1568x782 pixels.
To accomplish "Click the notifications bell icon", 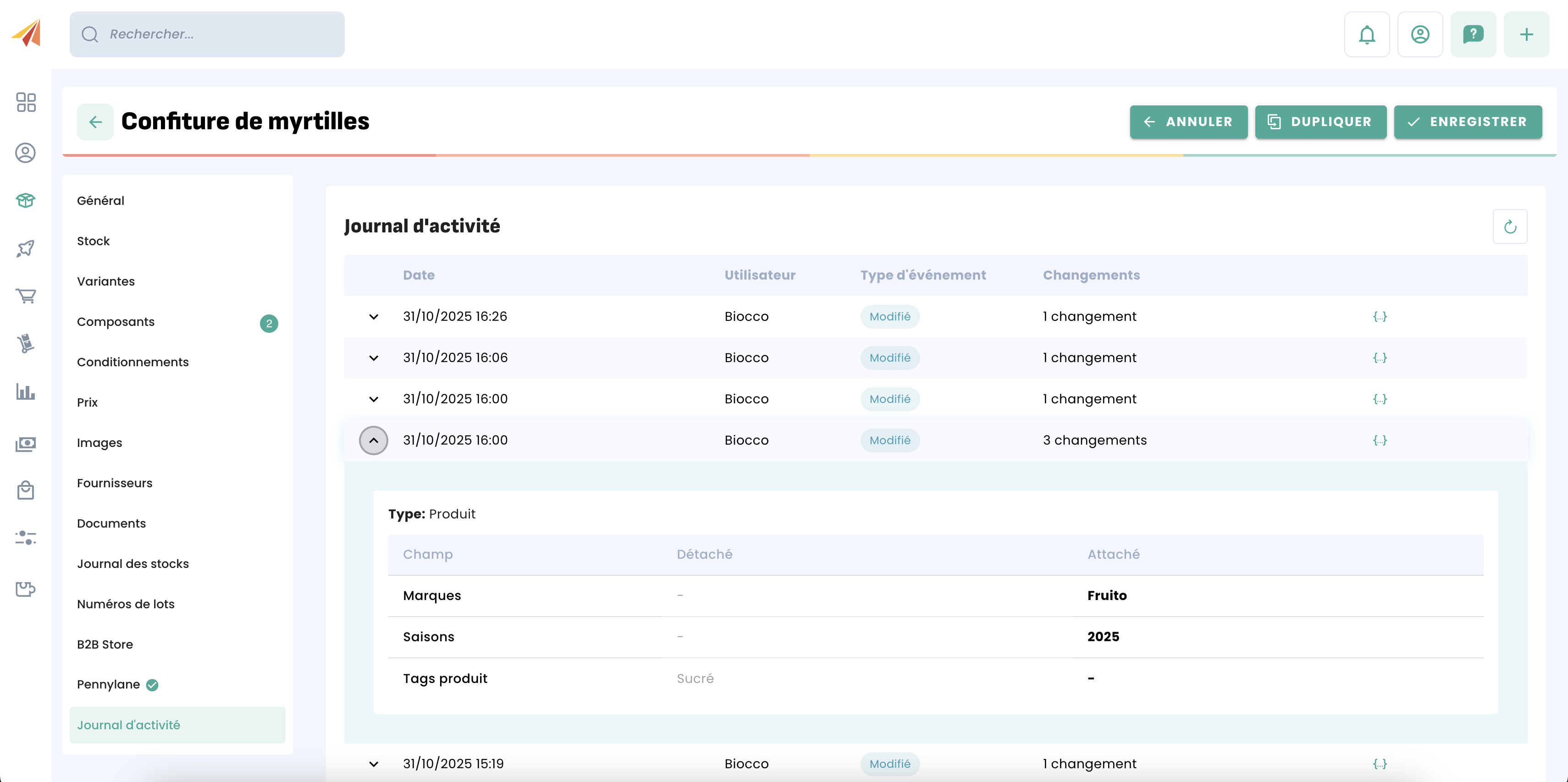I will coord(1367,35).
